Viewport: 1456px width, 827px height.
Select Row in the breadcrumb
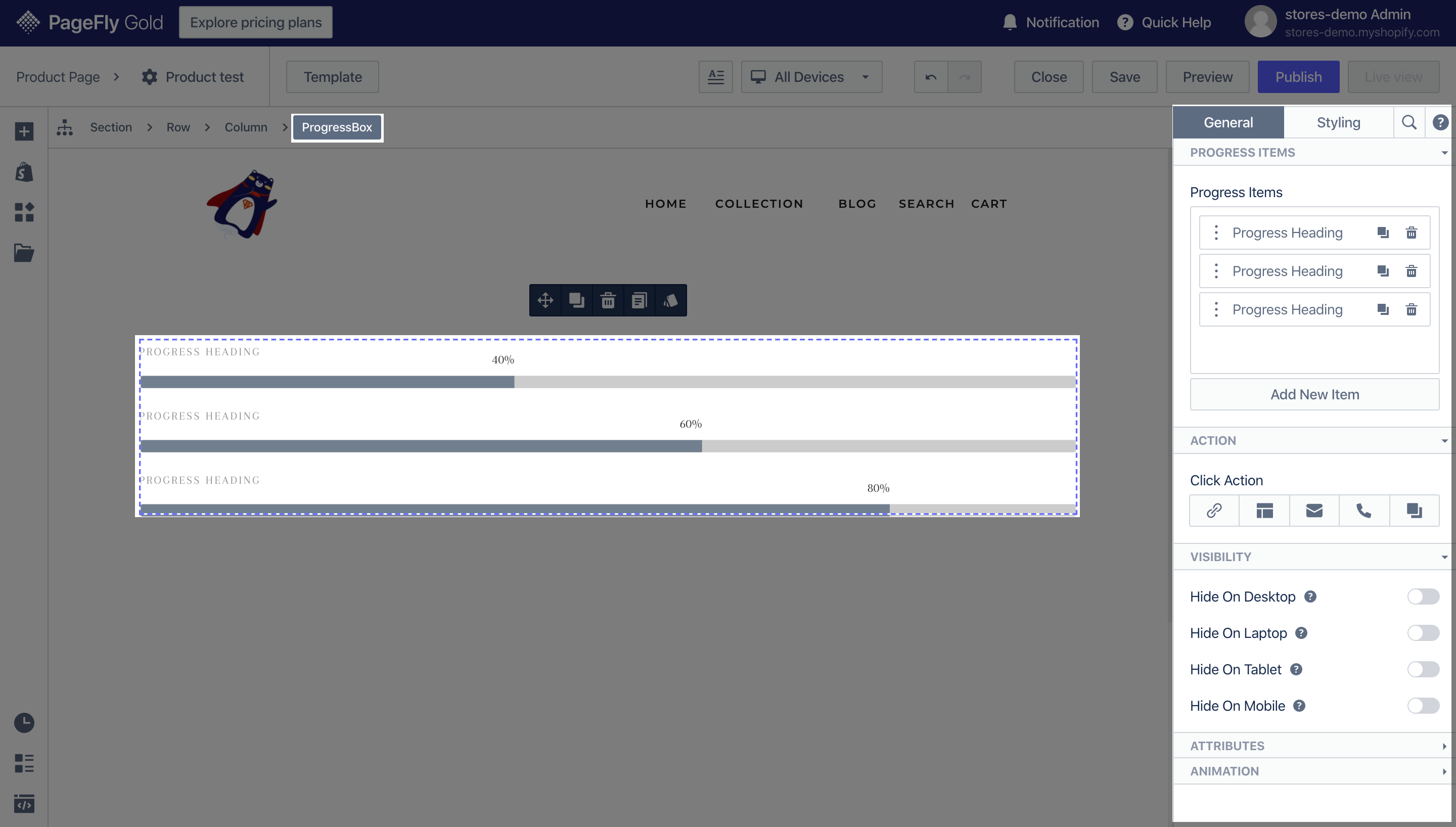178,127
